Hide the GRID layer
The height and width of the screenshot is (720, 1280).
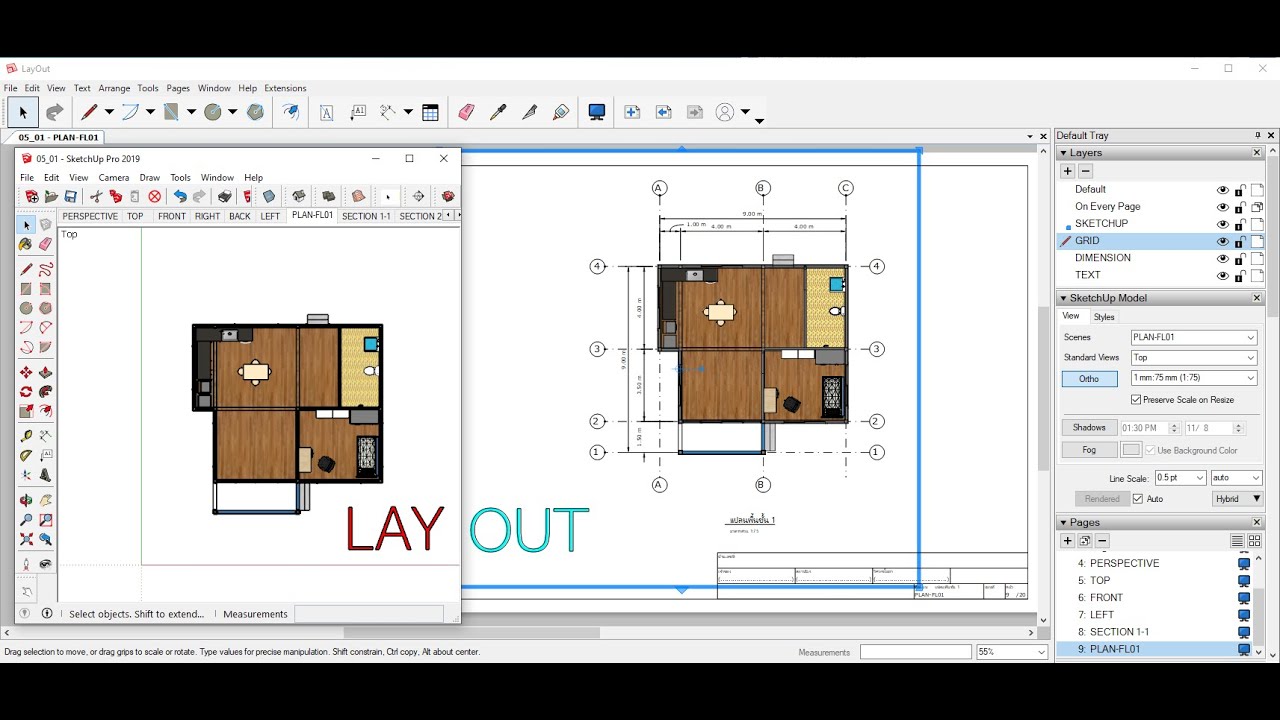click(x=1222, y=241)
